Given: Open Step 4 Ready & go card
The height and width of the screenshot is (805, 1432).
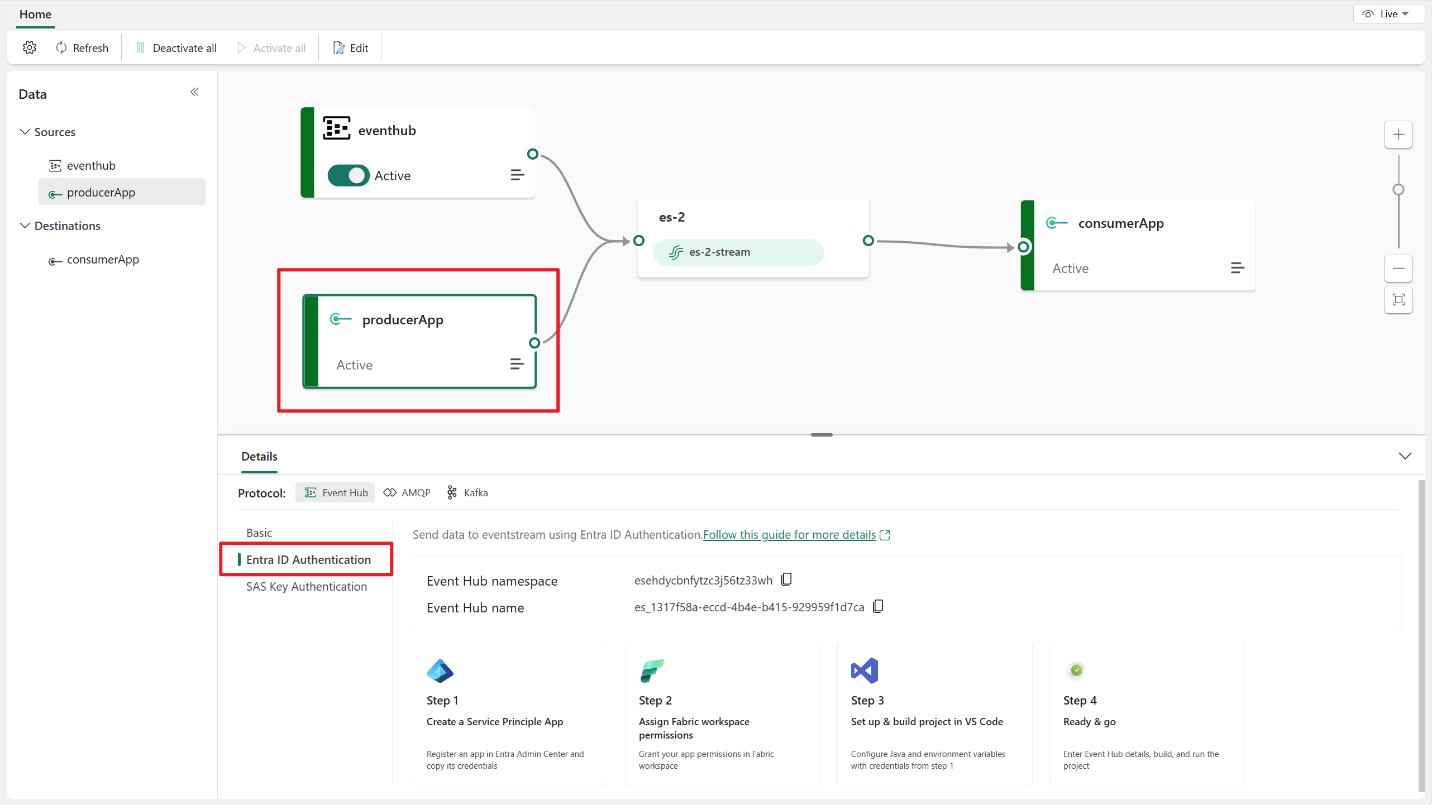Looking at the screenshot, I should click(1146, 714).
